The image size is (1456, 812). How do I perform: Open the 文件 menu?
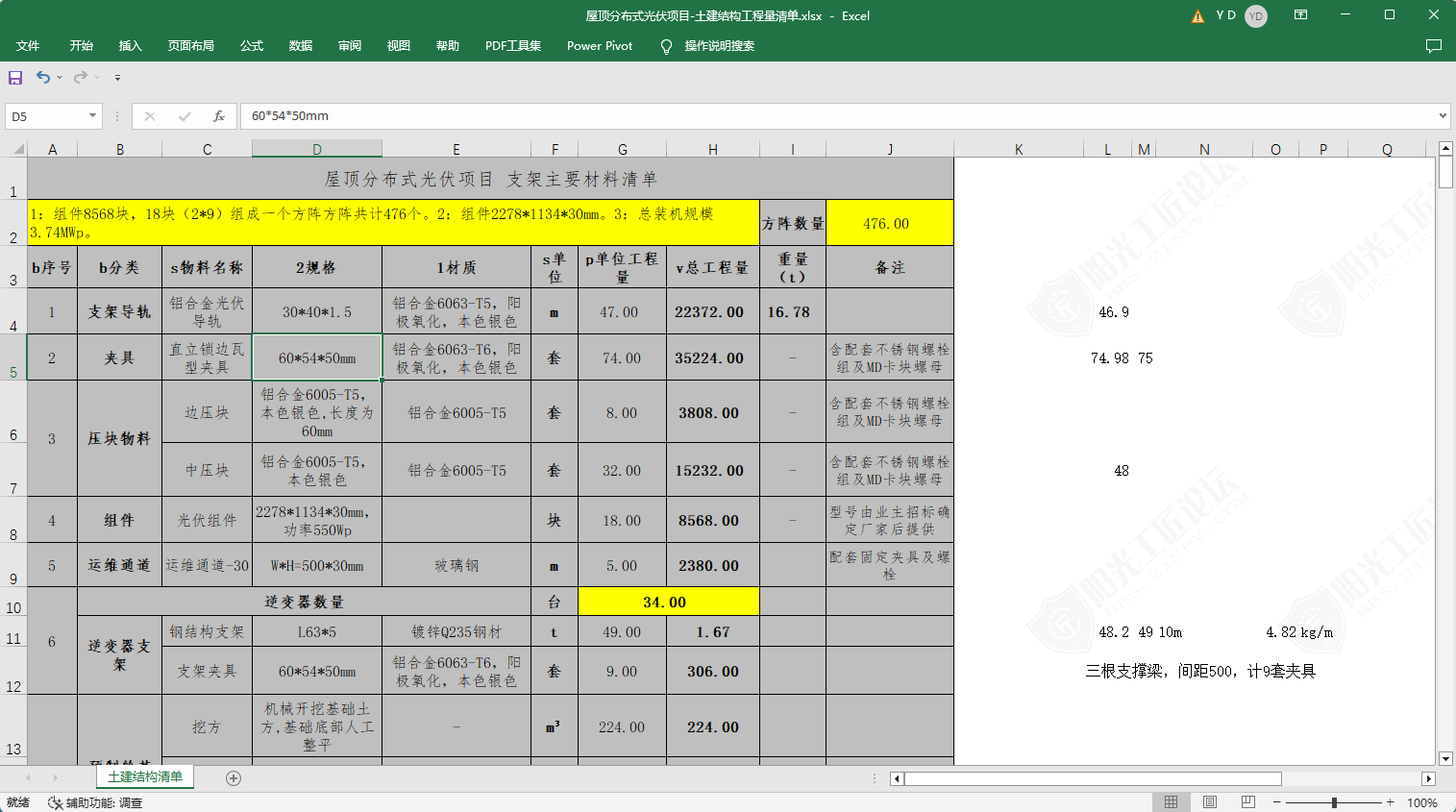[x=28, y=46]
